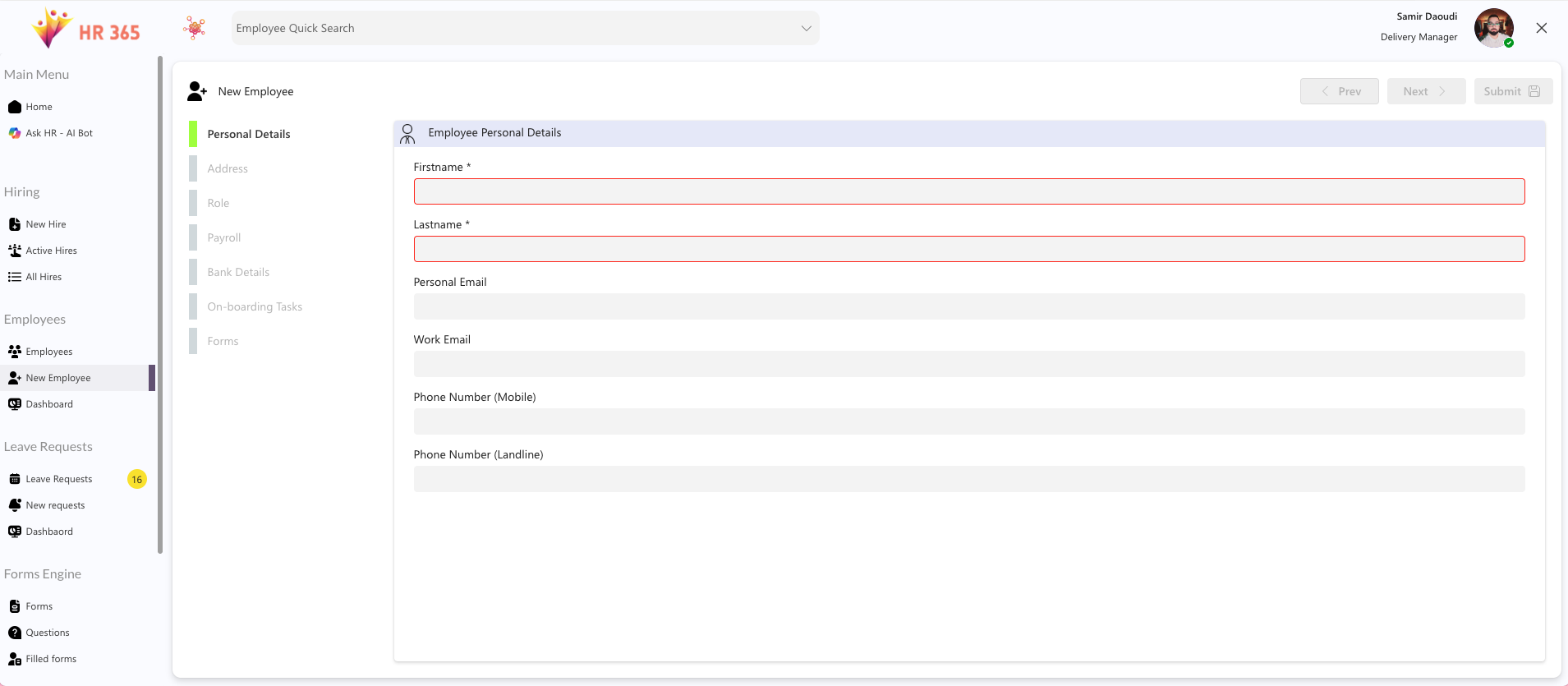Click the Firstname input field
The height and width of the screenshot is (686, 1568).
pyautogui.click(x=968, y=191)
